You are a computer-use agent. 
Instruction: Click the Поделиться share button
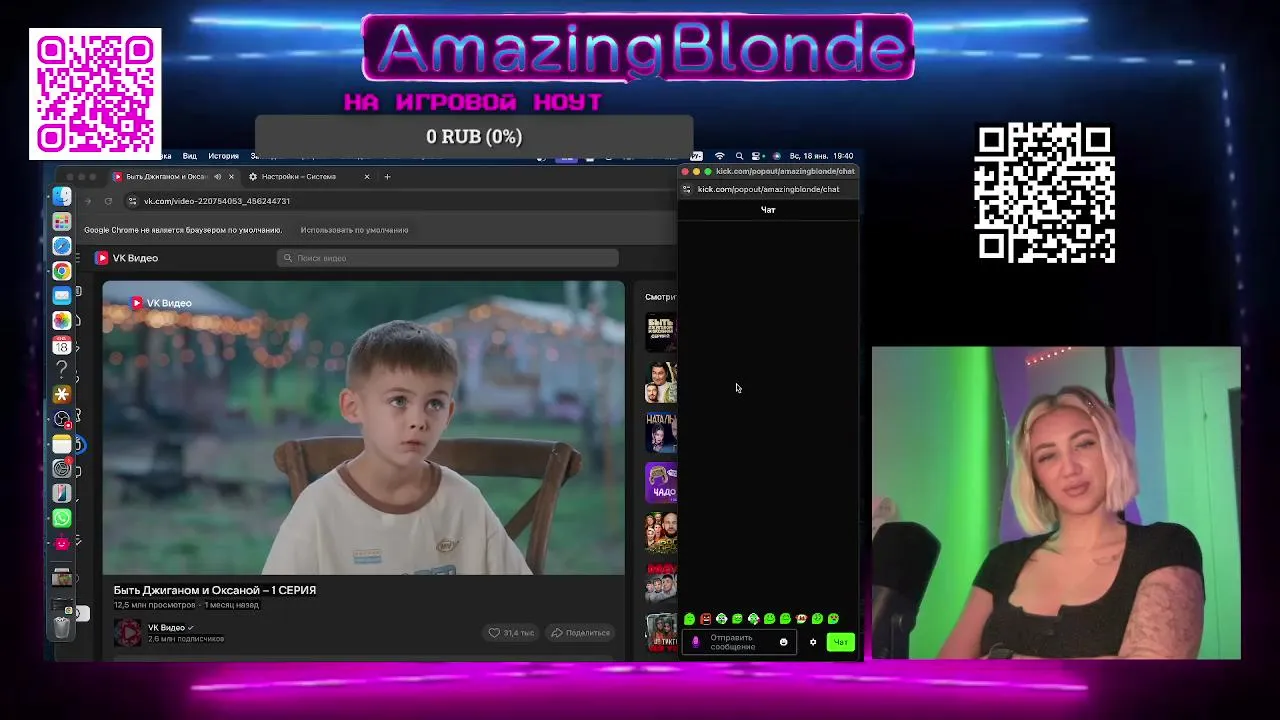click(580, 632)
